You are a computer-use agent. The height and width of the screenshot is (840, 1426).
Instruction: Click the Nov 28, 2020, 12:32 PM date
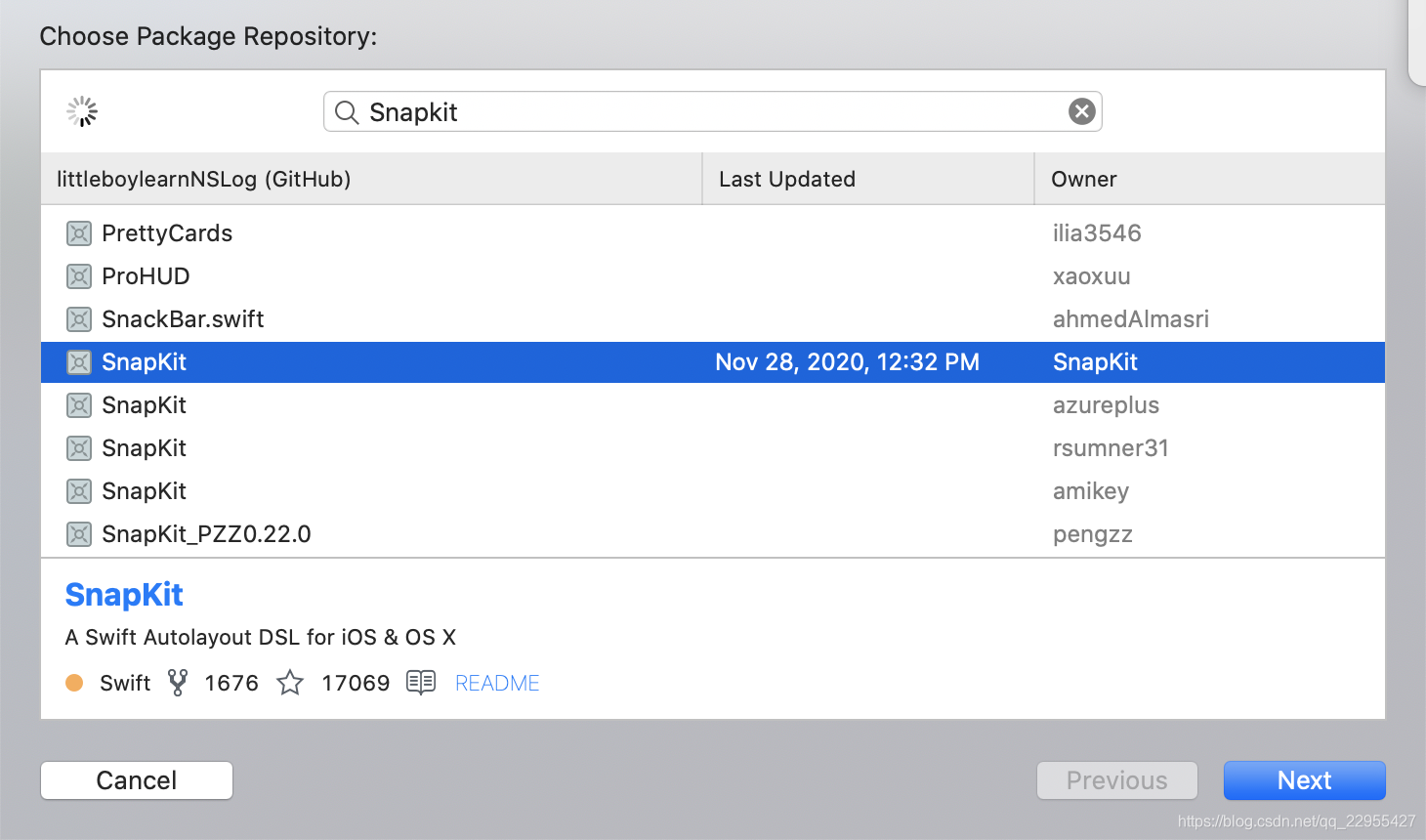(847, 362)
